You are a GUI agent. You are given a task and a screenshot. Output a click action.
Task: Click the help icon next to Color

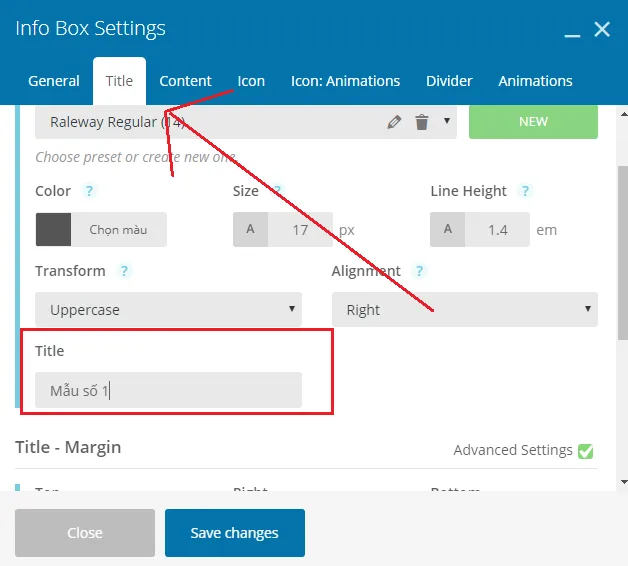[x=89, y=191]
